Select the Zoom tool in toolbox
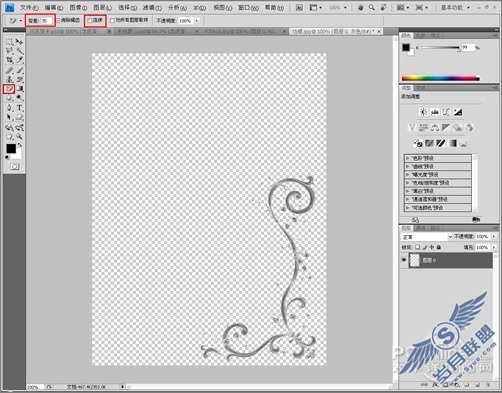The image size is (502, 393). [x=19, y=136]
